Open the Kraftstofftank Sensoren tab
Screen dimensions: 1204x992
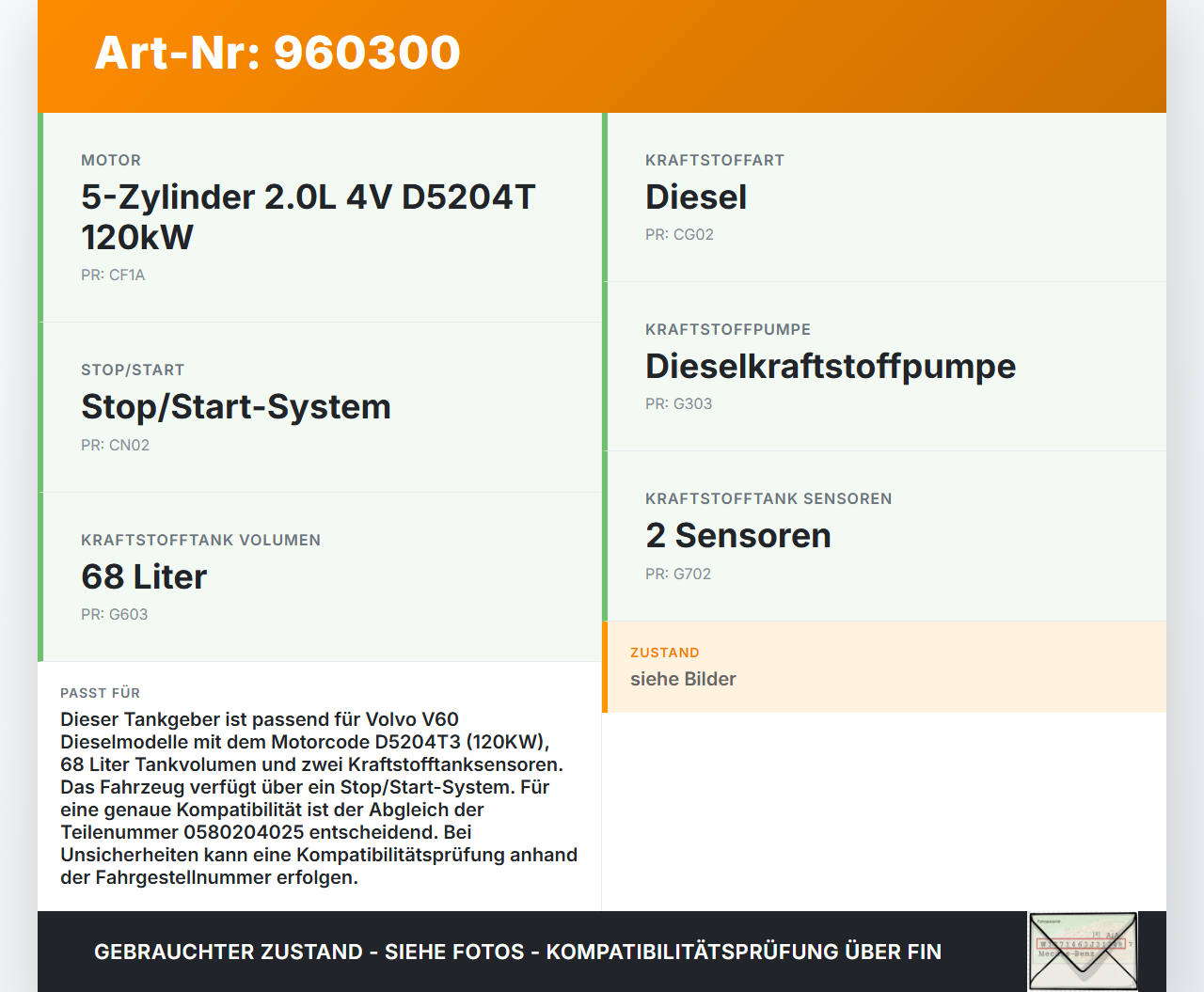(x=768, y=498)
